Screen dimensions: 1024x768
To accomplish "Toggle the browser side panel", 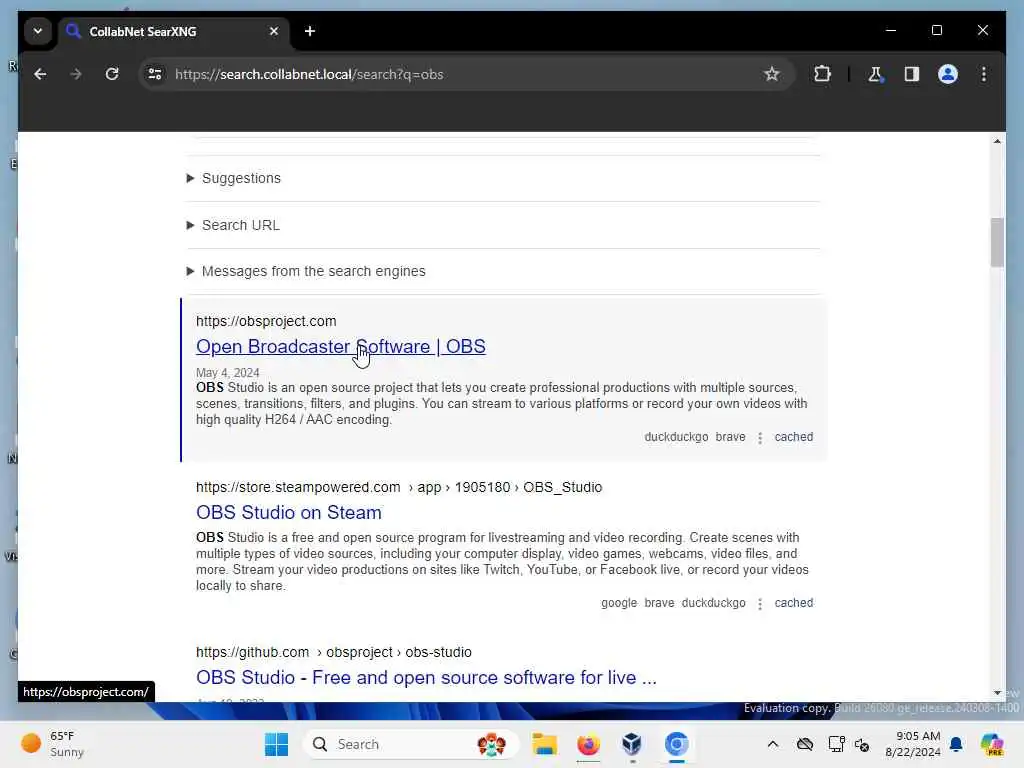I will pos(912,74).
